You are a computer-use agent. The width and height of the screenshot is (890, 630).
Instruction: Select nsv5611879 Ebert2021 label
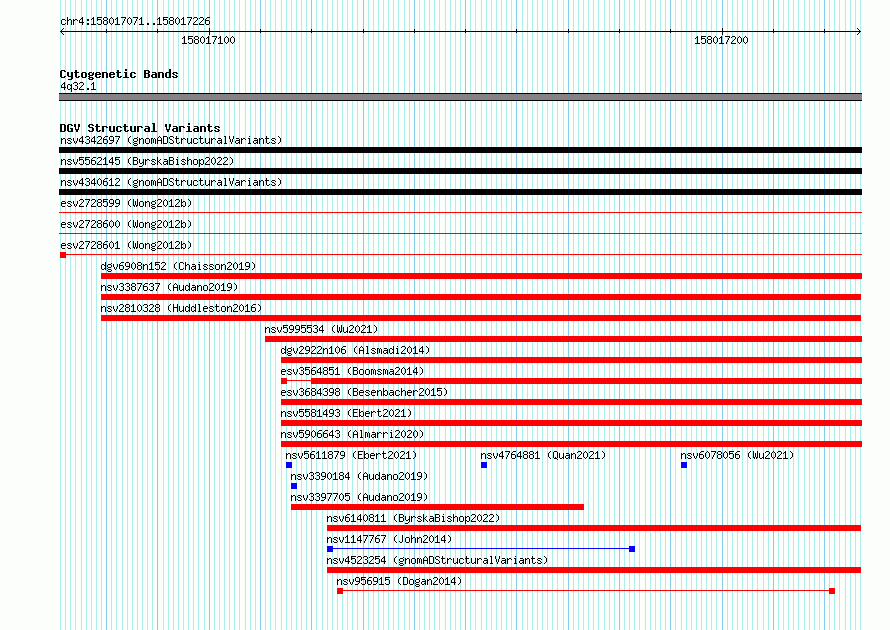point(351,455)
